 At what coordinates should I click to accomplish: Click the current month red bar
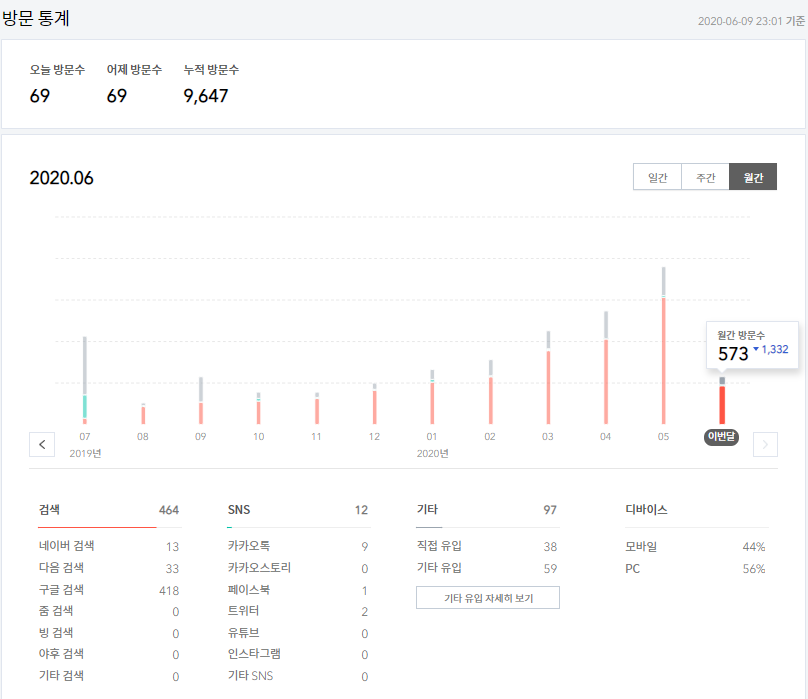coord(722,405)
